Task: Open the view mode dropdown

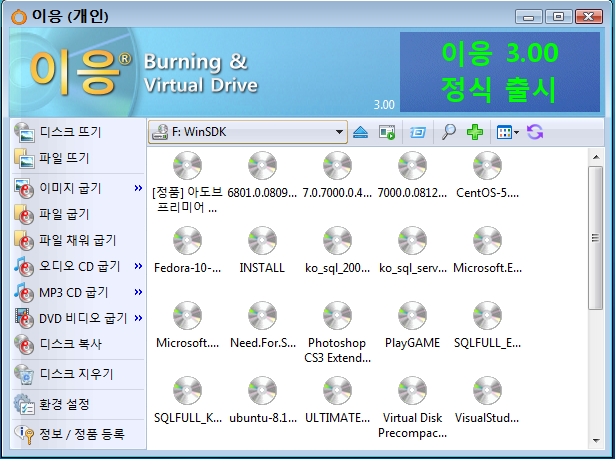Action: [x=508, y=132]
